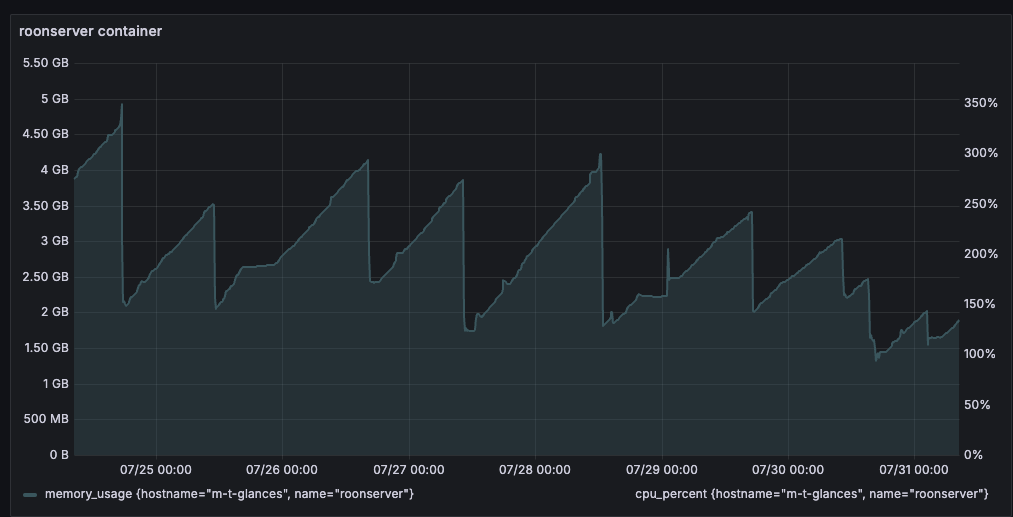Viewport: 1013px width, 517px height.
Task: Click the 350% right axis label
Action: click(x=981, y=103)
